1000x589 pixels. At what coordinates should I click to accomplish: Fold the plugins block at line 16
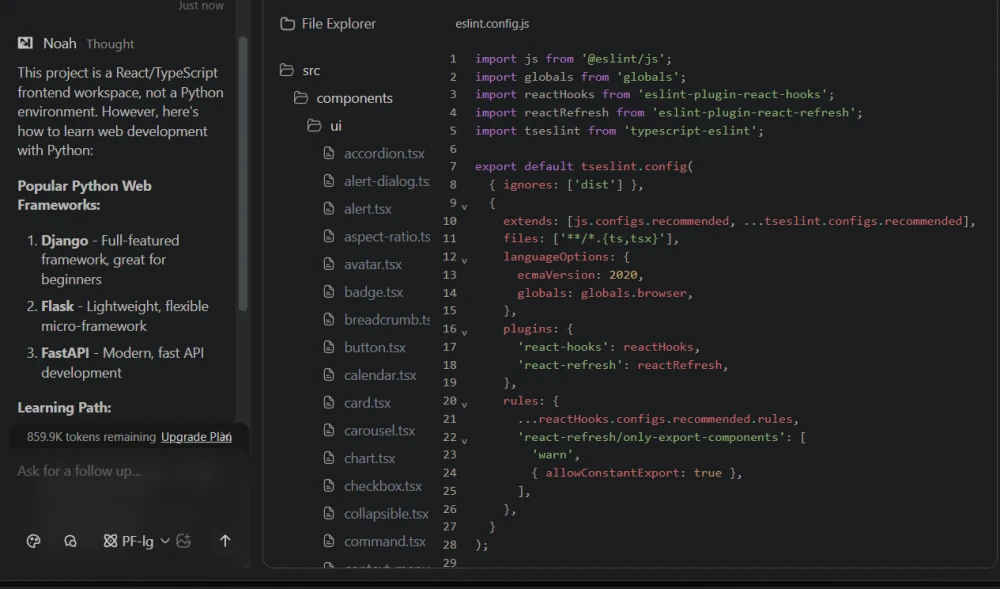coord(464,331)
